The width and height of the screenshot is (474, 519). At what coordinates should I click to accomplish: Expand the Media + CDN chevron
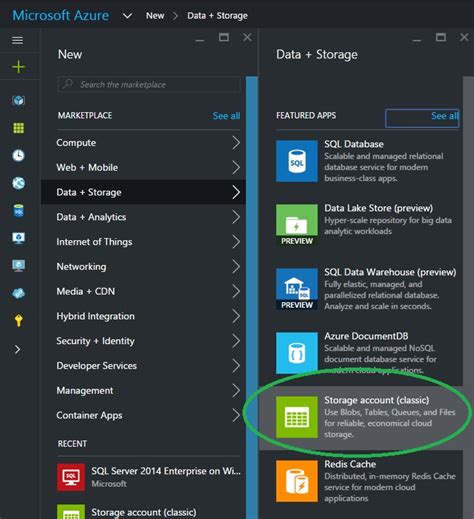[236, 291]
